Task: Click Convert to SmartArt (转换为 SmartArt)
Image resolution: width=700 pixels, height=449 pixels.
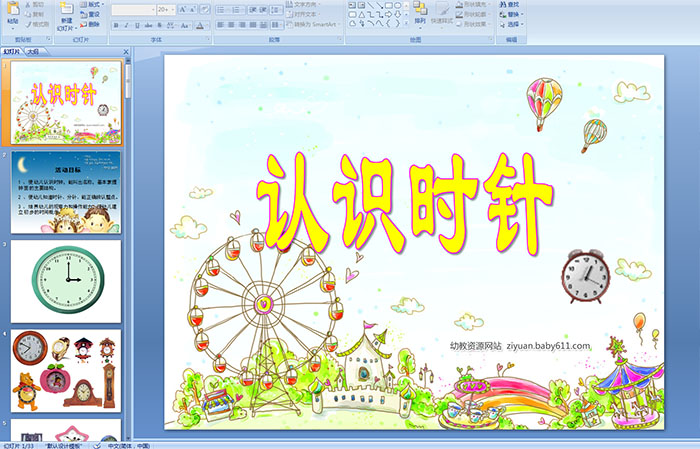Action: tap(313, 24)
